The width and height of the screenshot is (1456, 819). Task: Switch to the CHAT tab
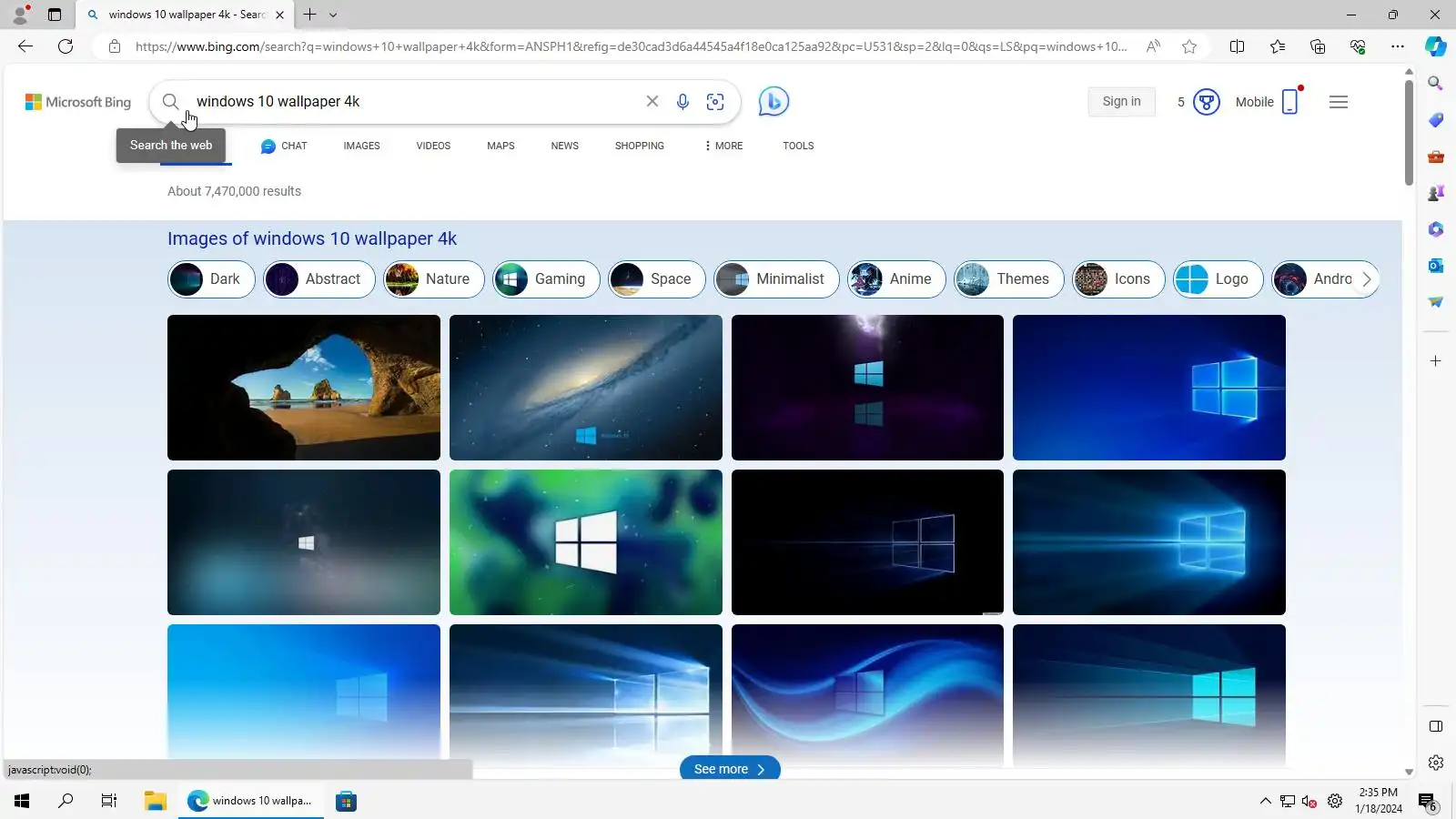284,146
